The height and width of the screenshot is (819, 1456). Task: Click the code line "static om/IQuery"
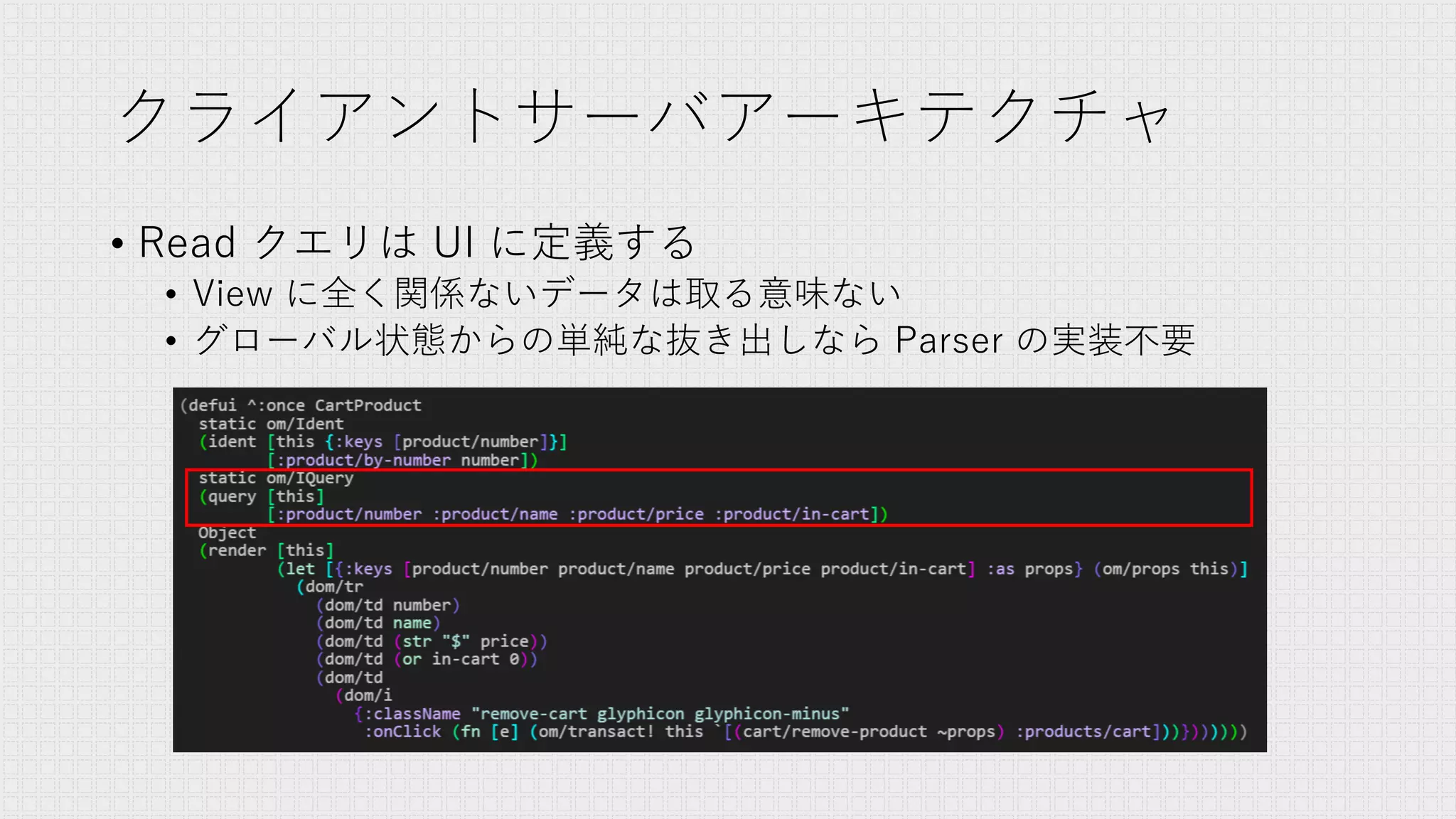276,478
